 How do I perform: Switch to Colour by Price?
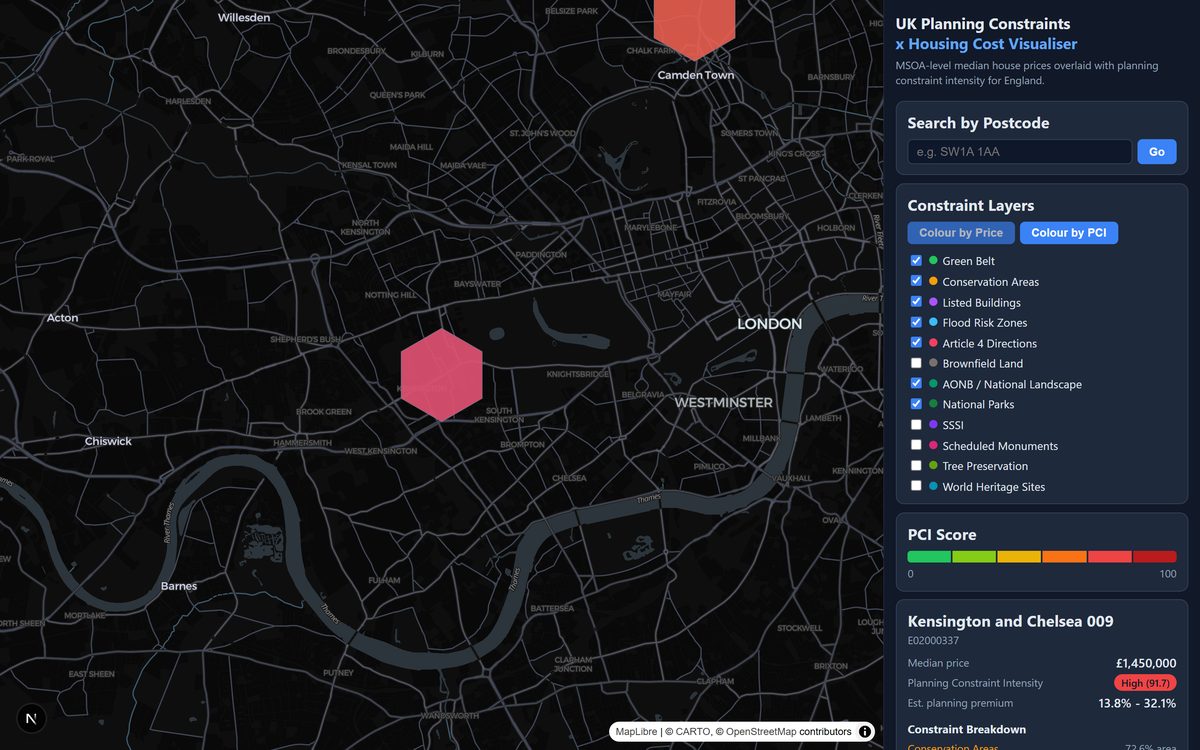pyautogui.click(x=961, y=233)
